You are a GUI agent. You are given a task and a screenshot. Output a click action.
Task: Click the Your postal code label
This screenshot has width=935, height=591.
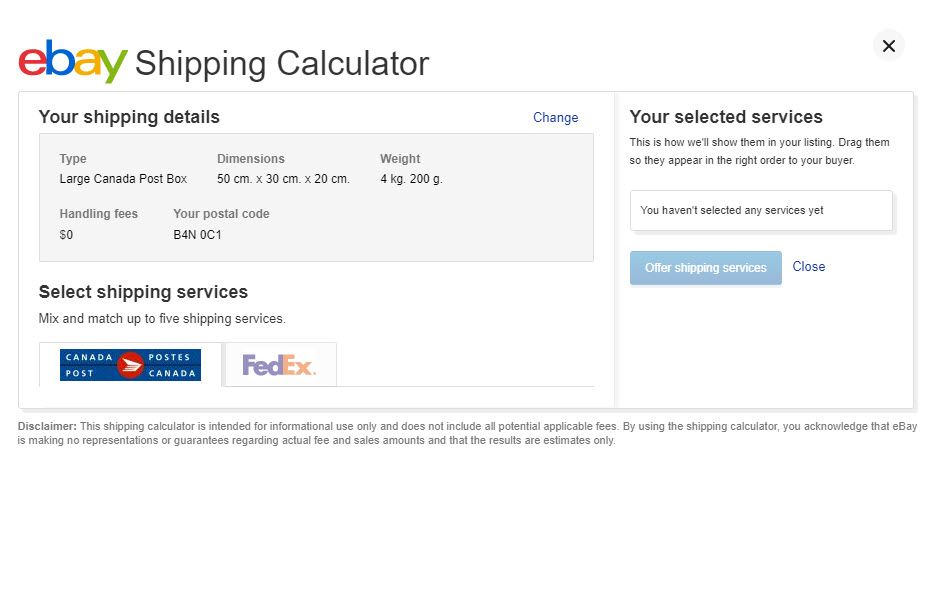pos(221,214)
